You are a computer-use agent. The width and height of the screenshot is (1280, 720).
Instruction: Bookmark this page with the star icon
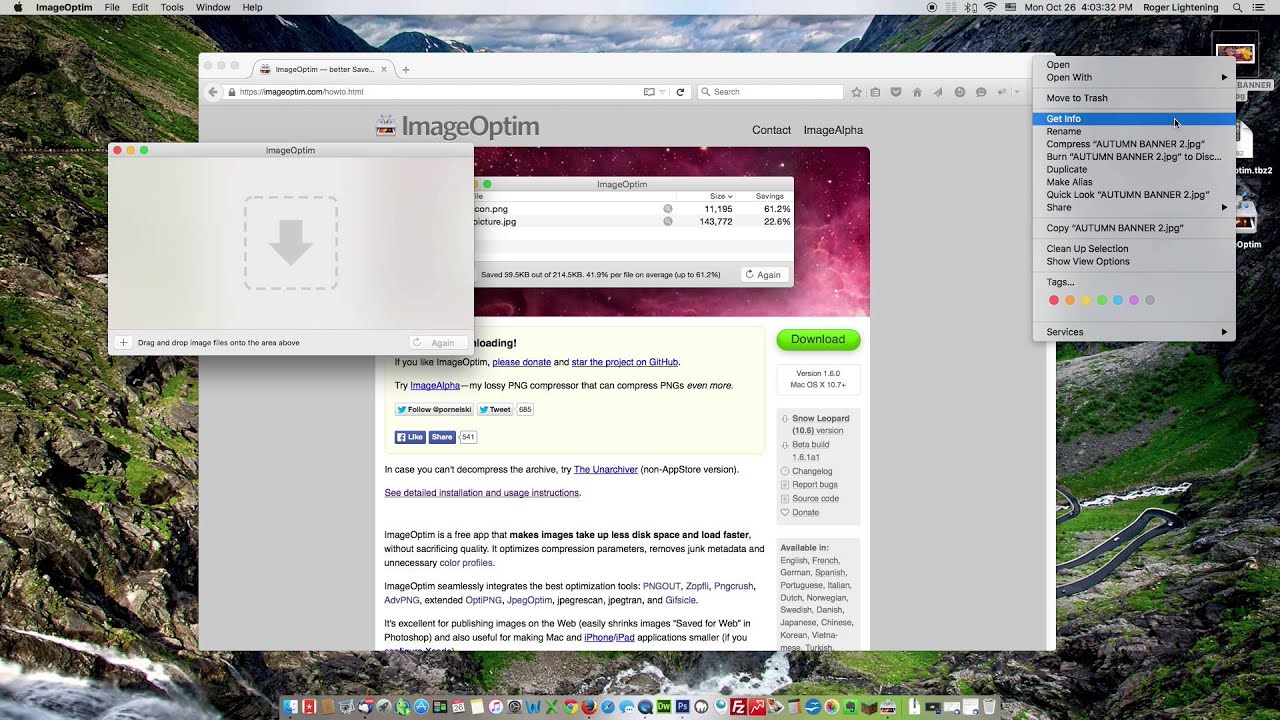[857, 92]
